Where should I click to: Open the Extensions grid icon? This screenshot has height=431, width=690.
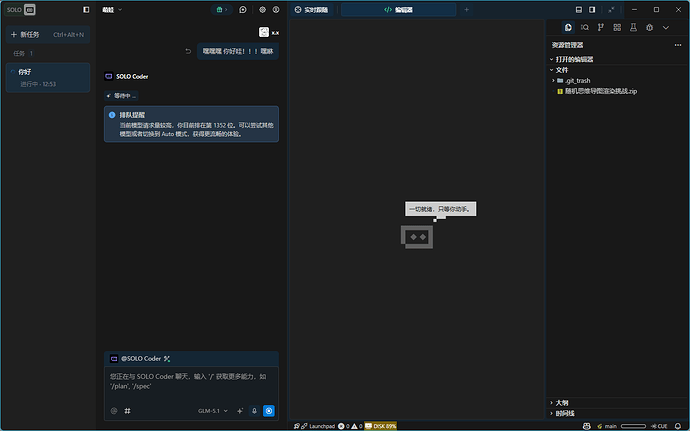617,27
